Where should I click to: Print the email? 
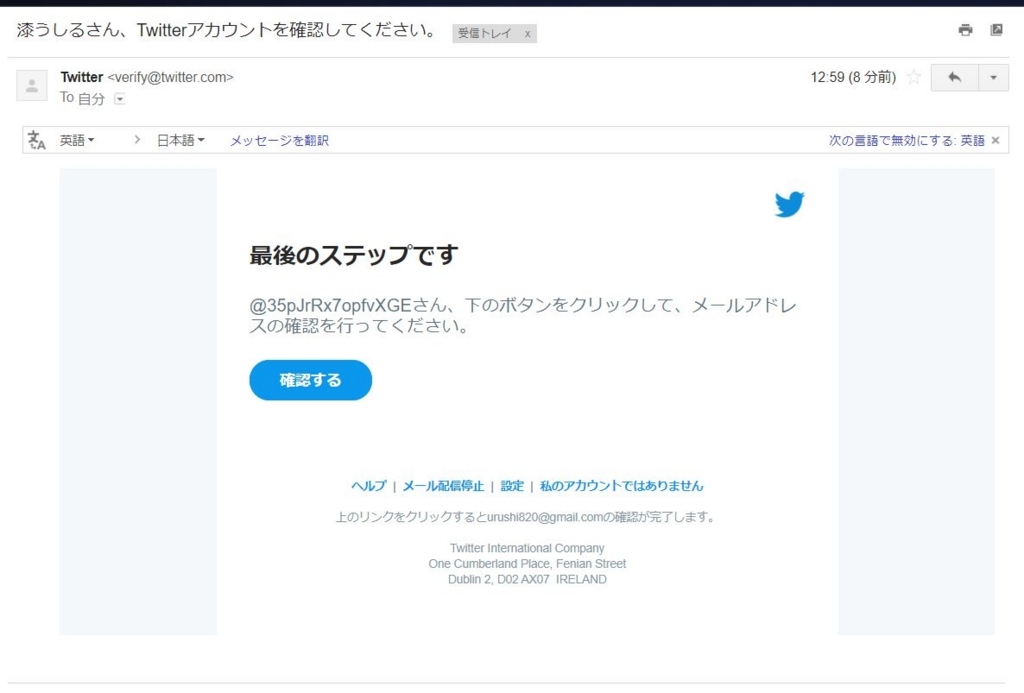[x=964, y=30]
